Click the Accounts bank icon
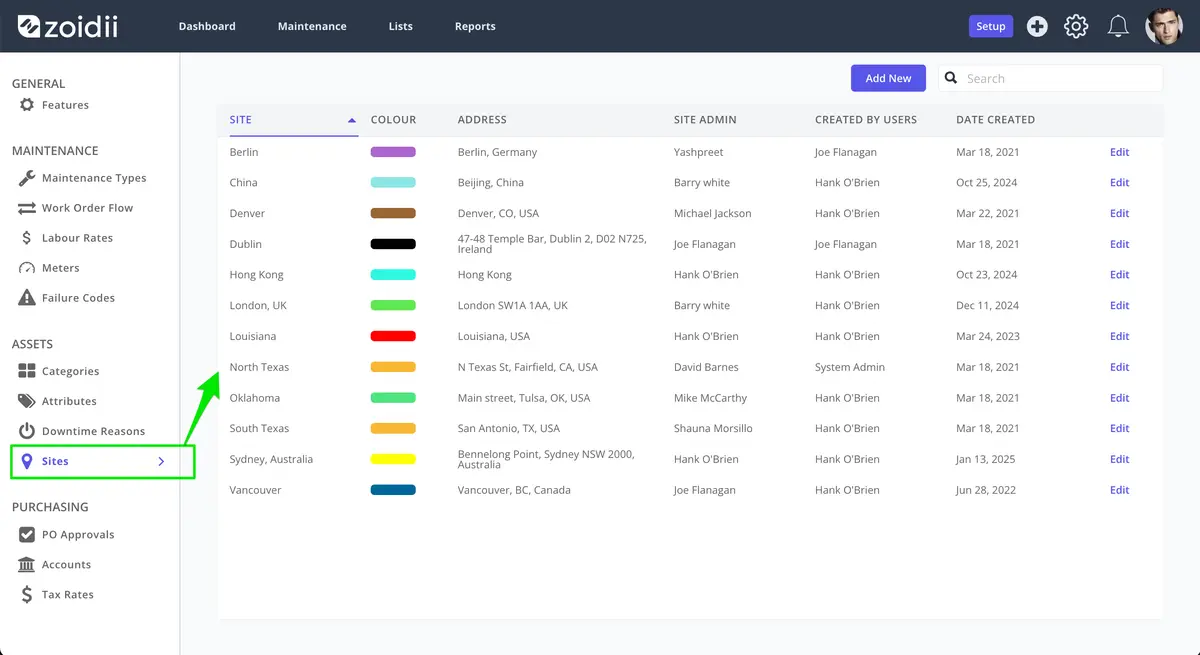This screenshot has height=655, width=1200. [27, 565]
